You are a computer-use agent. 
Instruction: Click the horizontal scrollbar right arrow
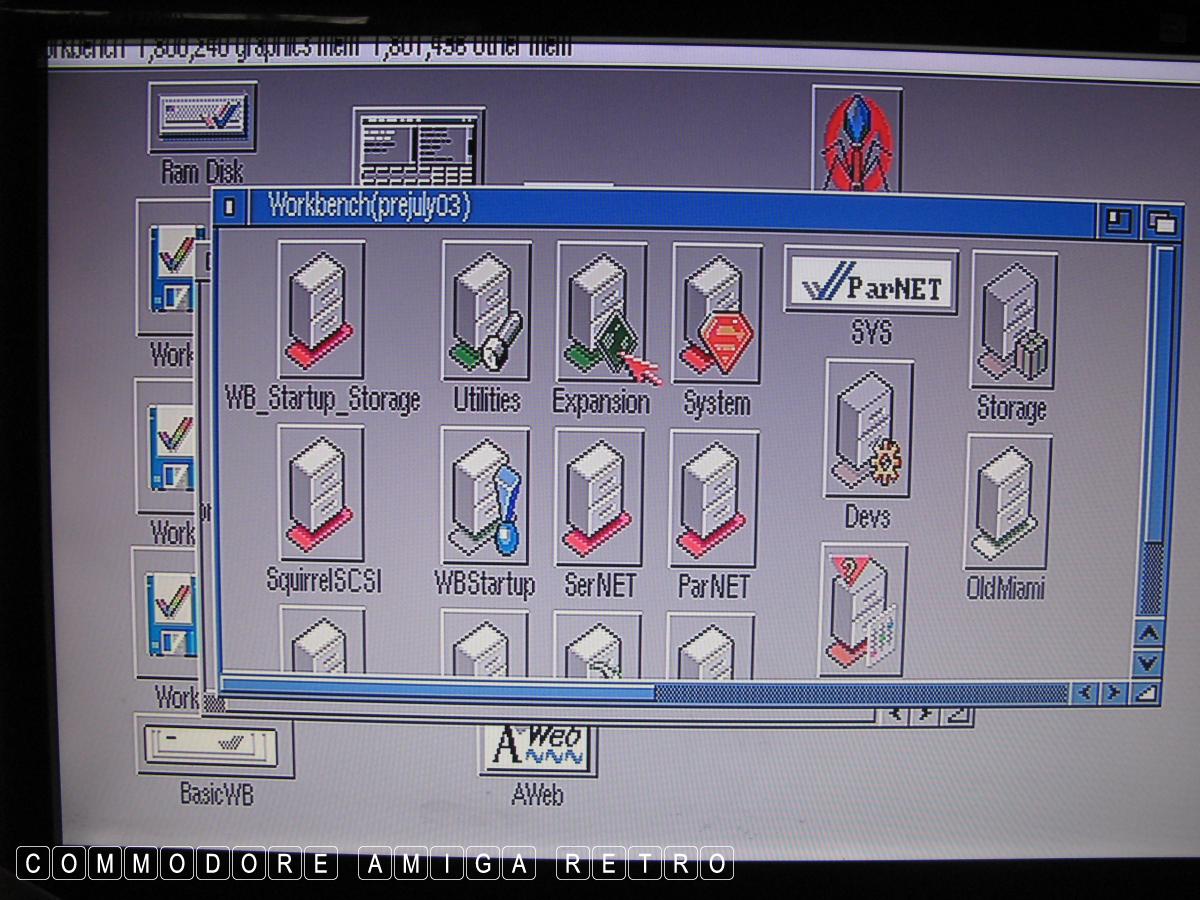[x=1114, y=692]
